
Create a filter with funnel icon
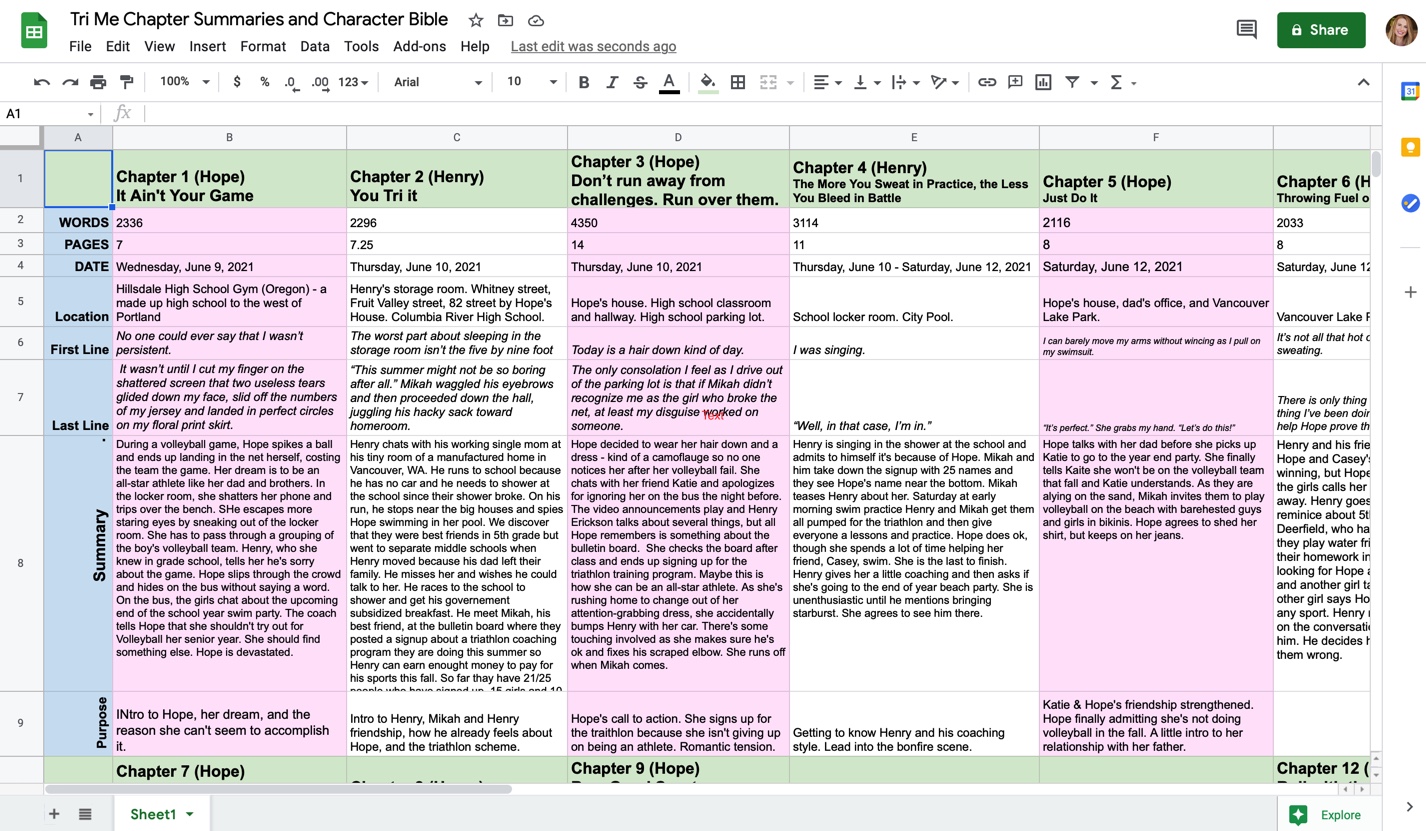point(1072,82)
